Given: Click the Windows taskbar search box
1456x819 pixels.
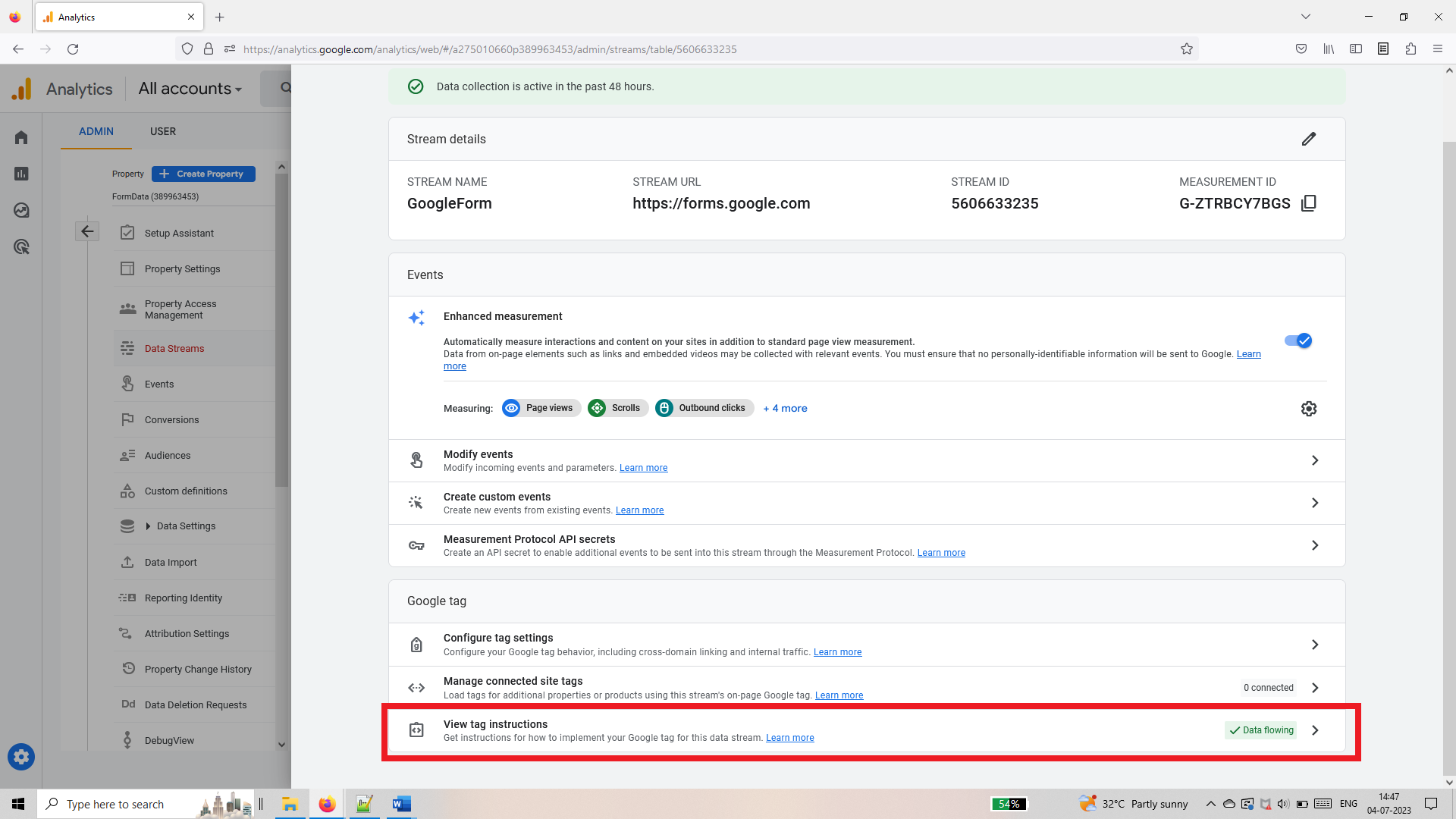Looking at the screenshot, I should point(144,804).
